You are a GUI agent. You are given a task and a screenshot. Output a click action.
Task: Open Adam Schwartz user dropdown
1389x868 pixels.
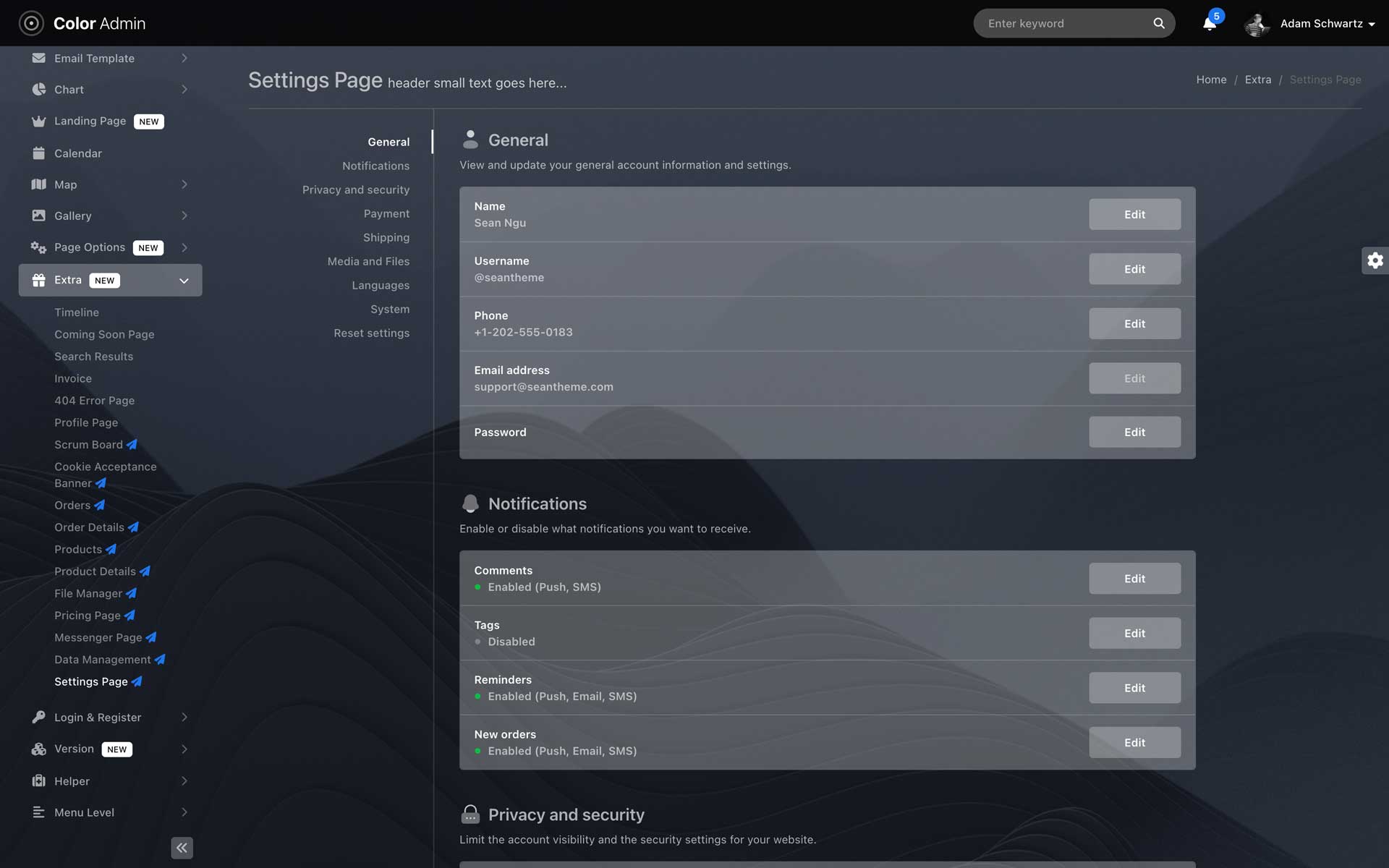point(1327,24)
